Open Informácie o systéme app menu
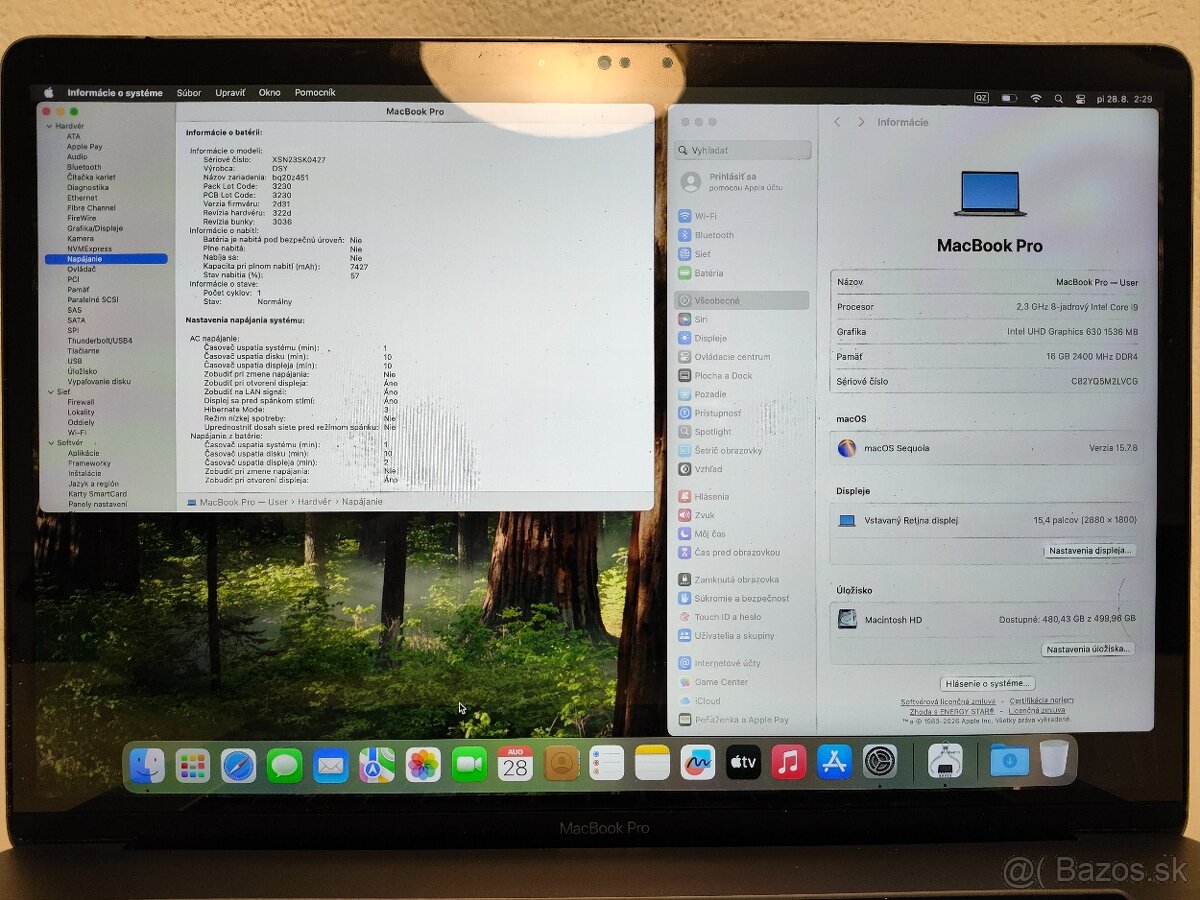Screen dimensions: 1200x900 (x=115, y=93)
